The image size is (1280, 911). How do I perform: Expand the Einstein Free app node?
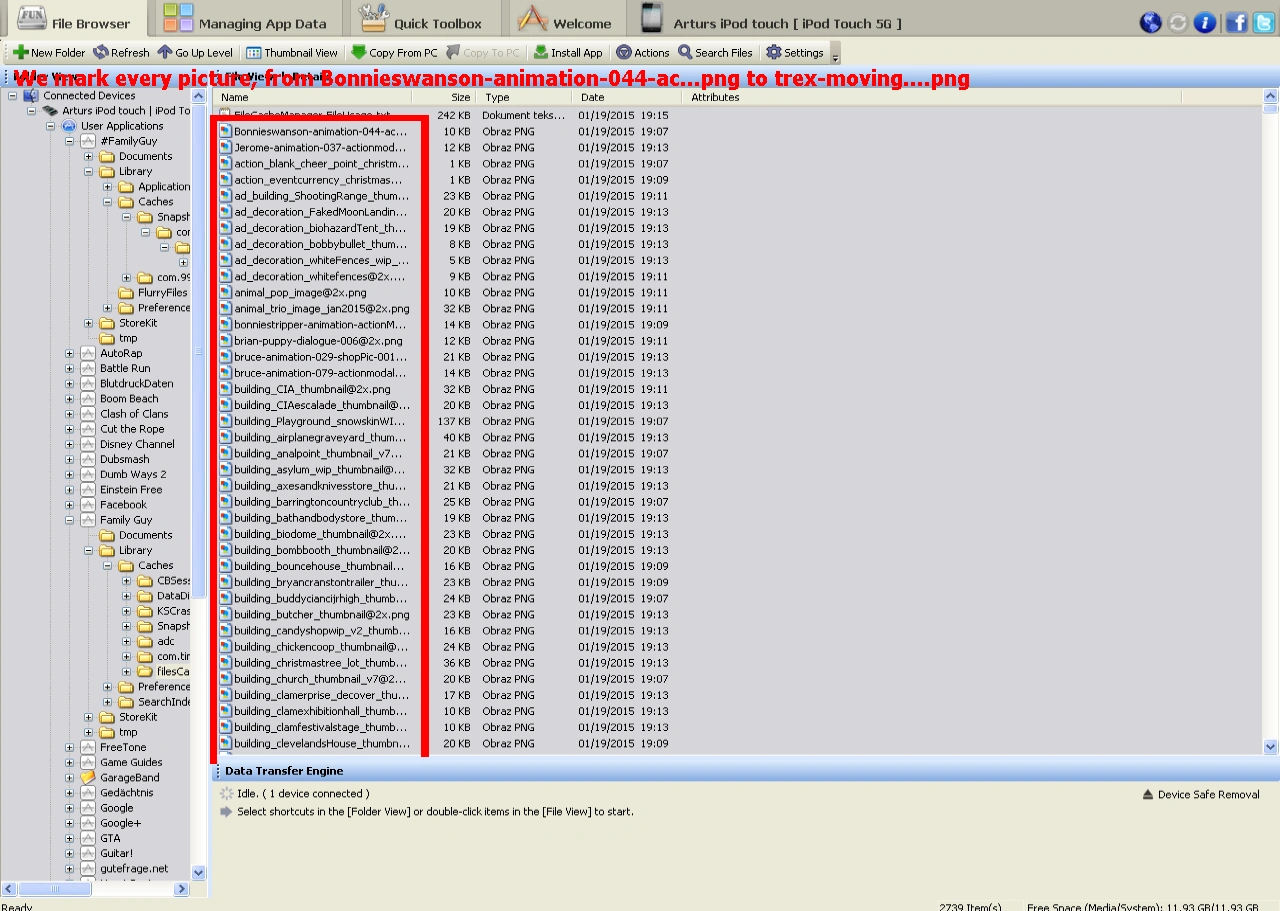(70, 490)
